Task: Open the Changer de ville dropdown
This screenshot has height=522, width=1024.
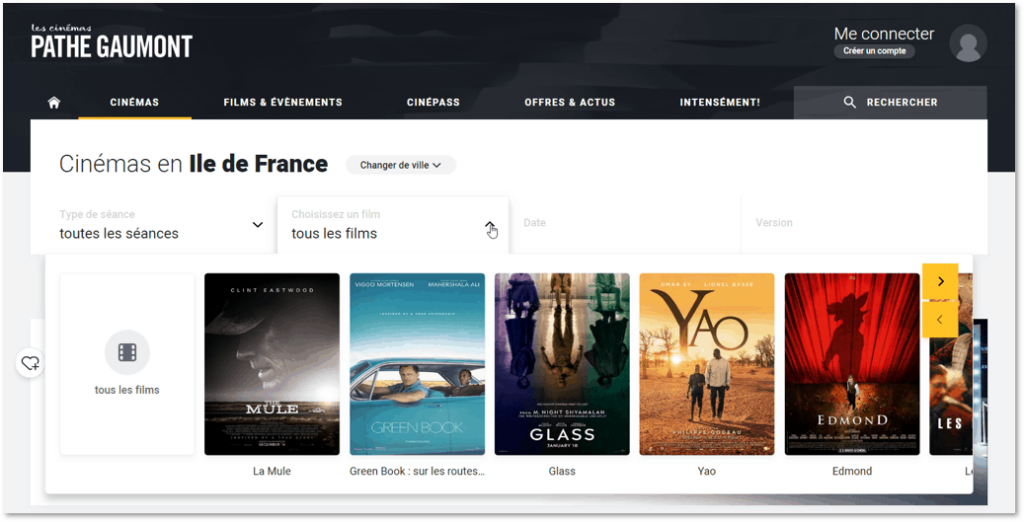Action: pos(400,165)
